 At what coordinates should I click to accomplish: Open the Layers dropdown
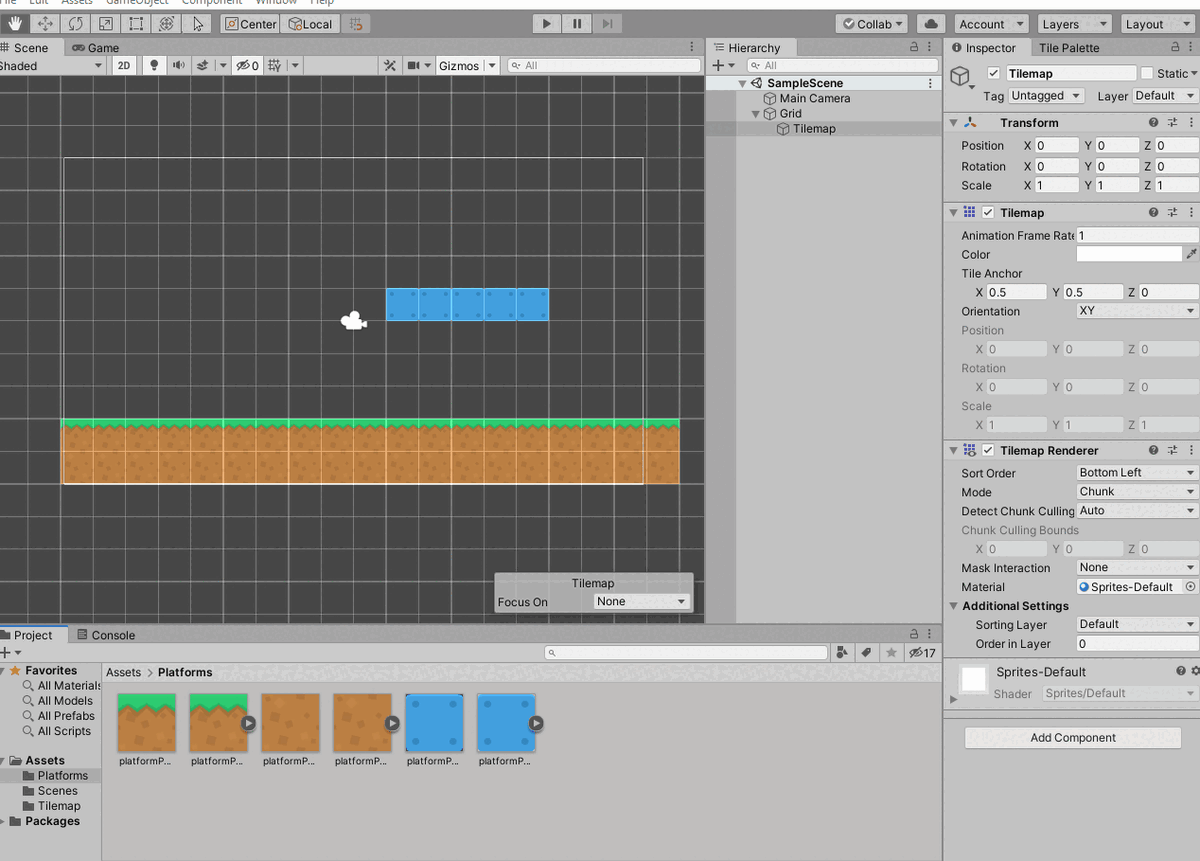(1073, 24)
